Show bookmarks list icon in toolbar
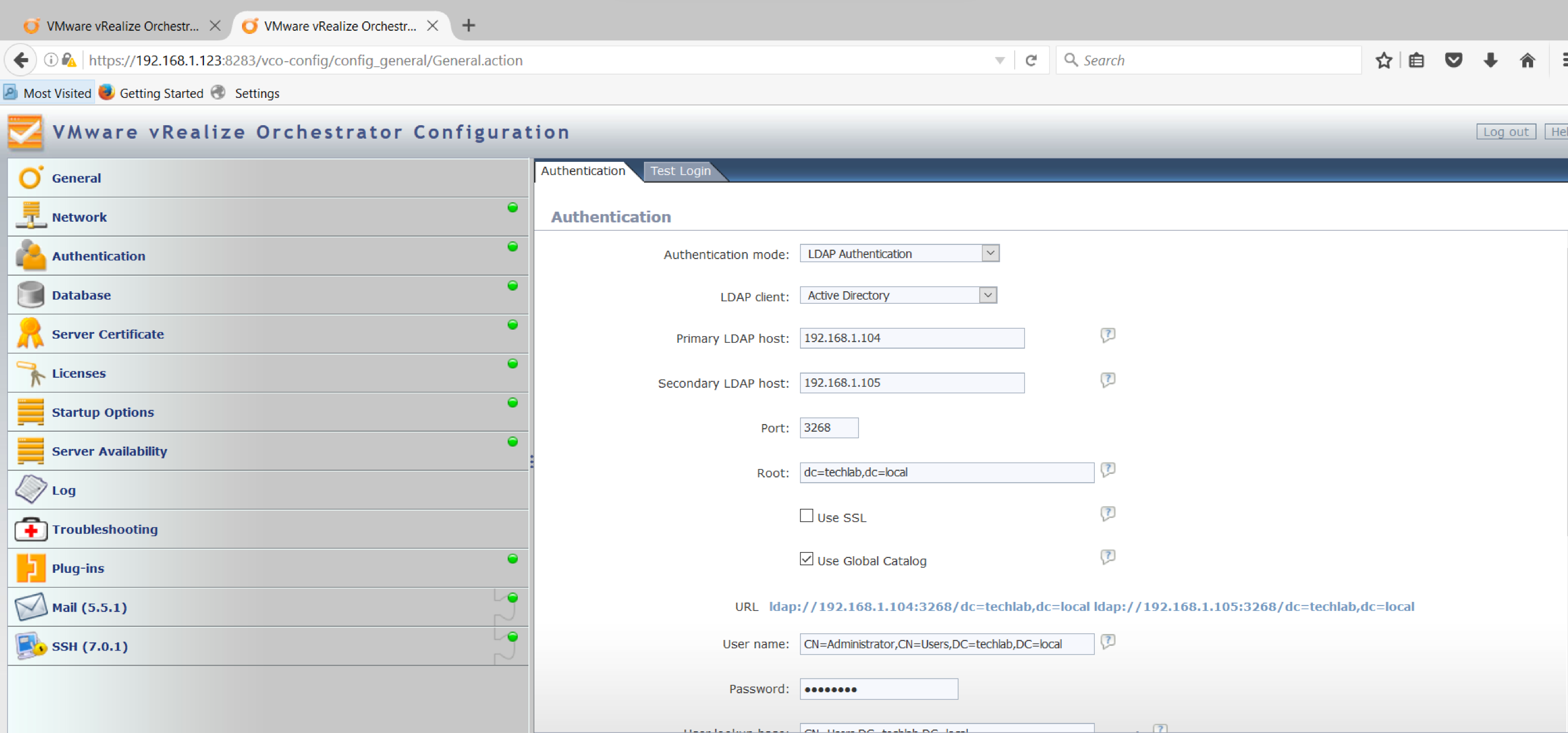This screenshot has height=733, width=1568. 1416,60
